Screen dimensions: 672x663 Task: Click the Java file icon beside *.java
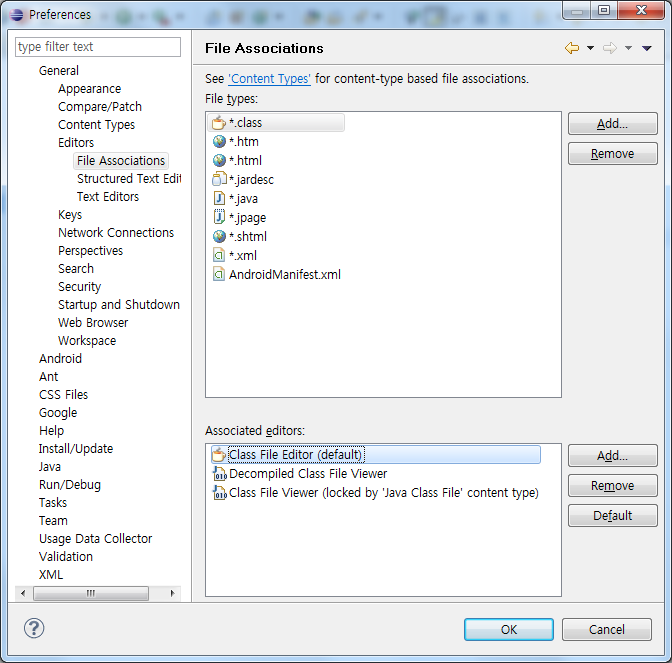pyautogui.click(x=219, y=198)
